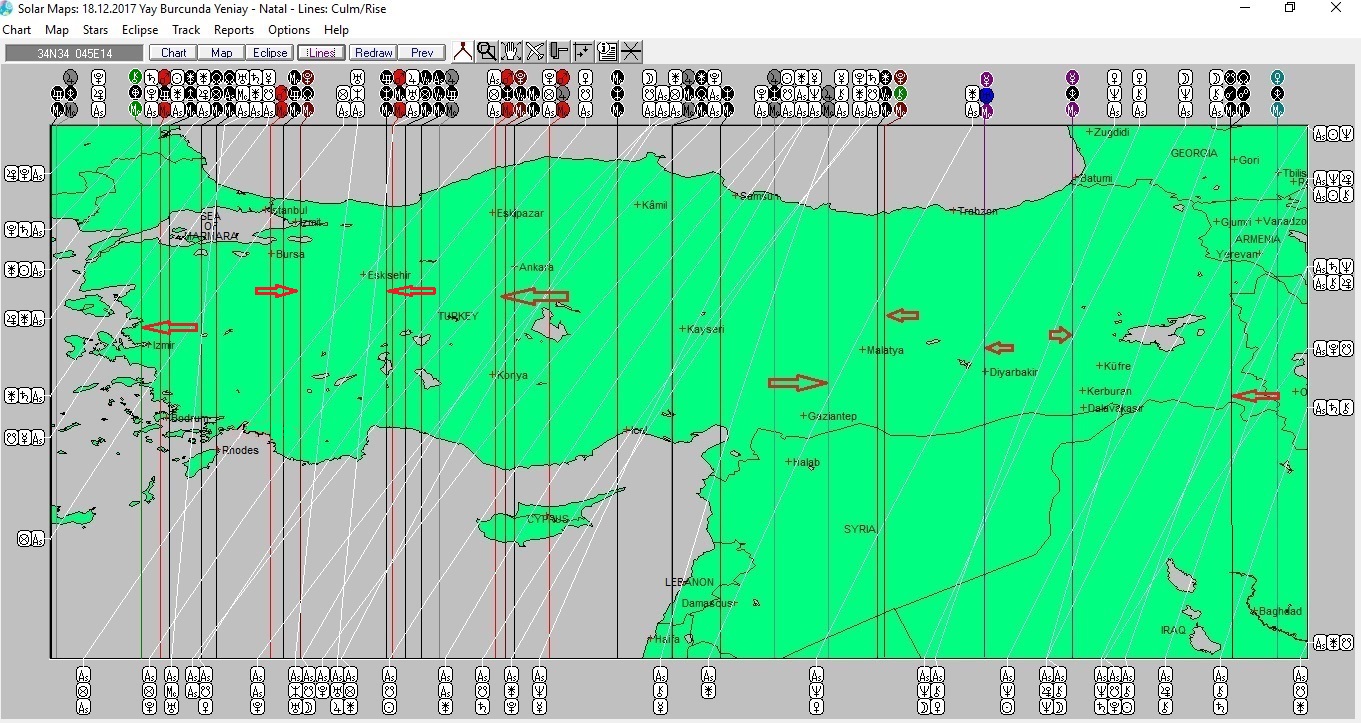Click the crossing lines toolbar icon
Image resolution: width=1361 pixels, height=723 pixels.
631,52
